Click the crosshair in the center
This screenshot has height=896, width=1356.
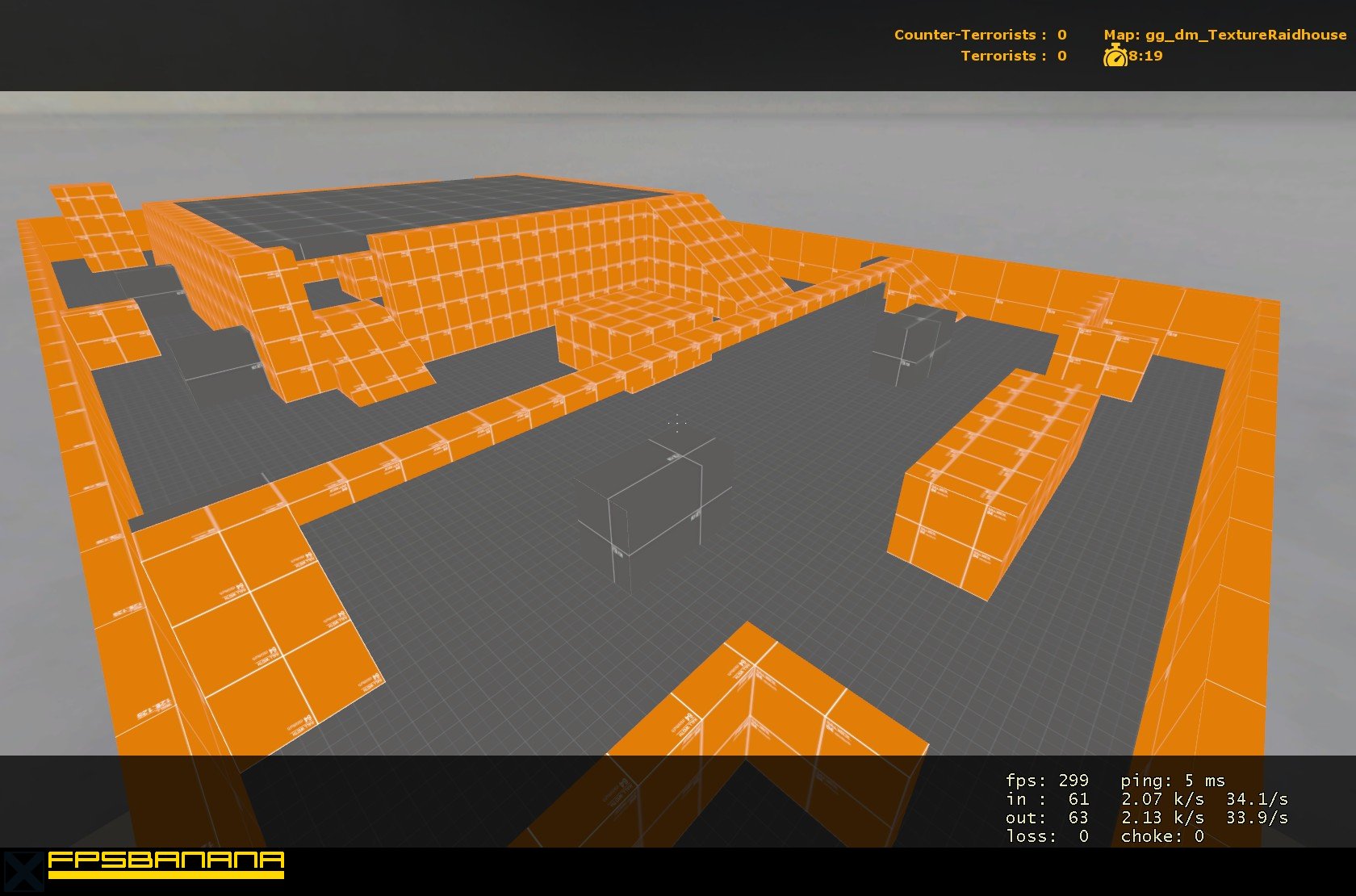(x=676, y=421)
